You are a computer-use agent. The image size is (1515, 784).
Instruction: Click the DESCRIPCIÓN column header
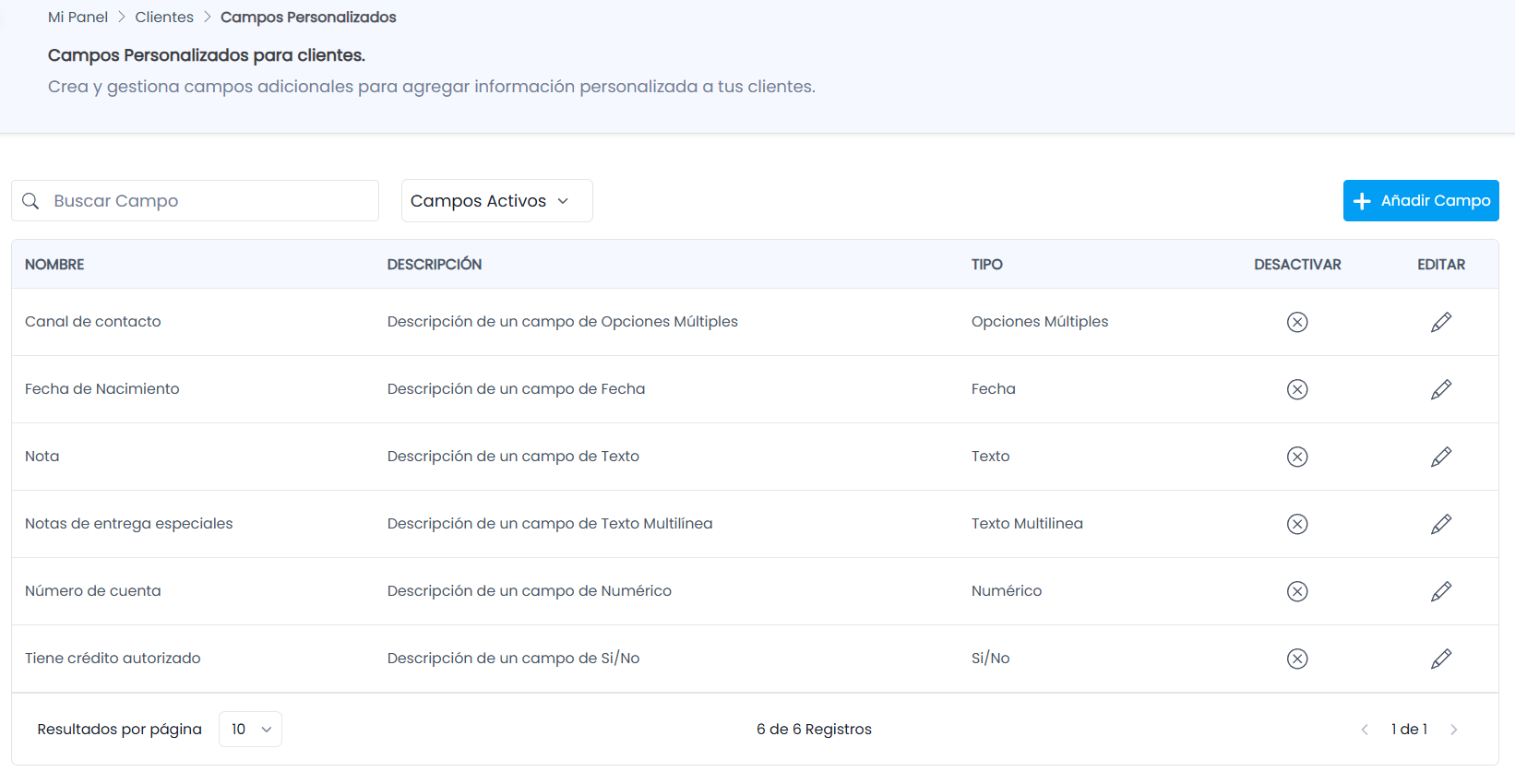(435, 265)
